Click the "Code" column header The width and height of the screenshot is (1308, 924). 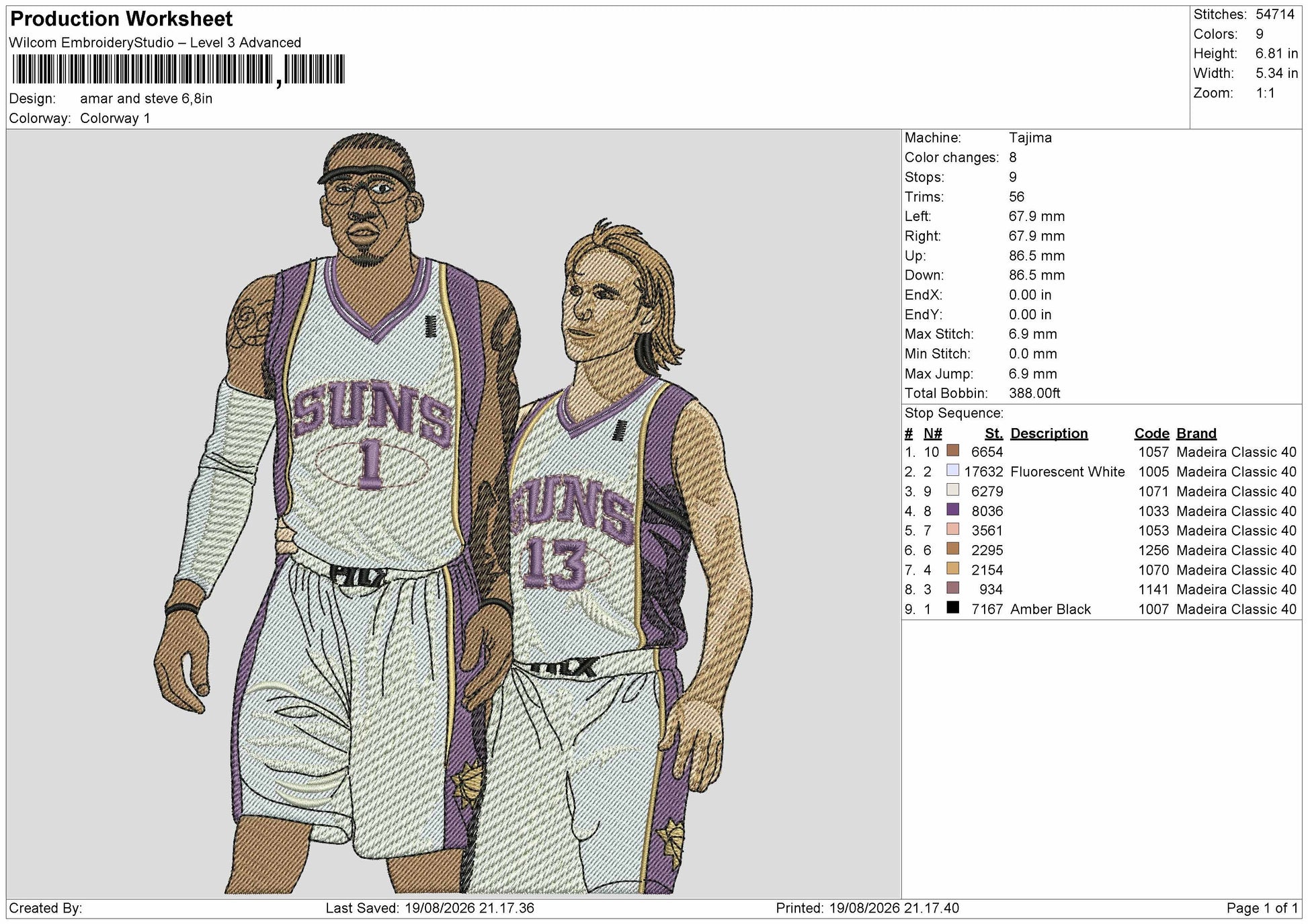coord(1152,433)
